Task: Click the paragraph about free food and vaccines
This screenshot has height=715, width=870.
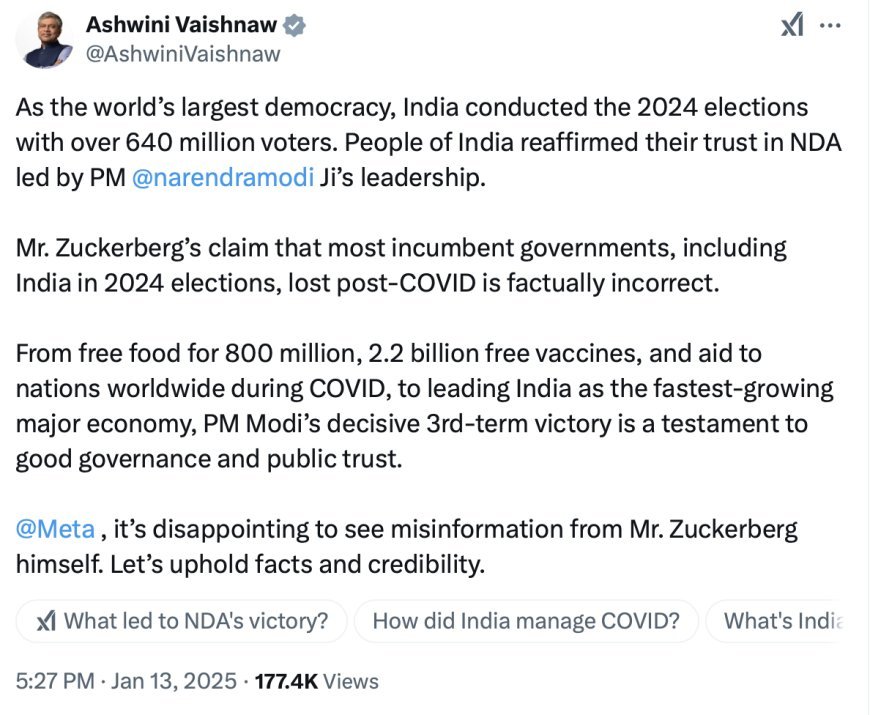Action: pyautogui.click(x=424, y=406)
